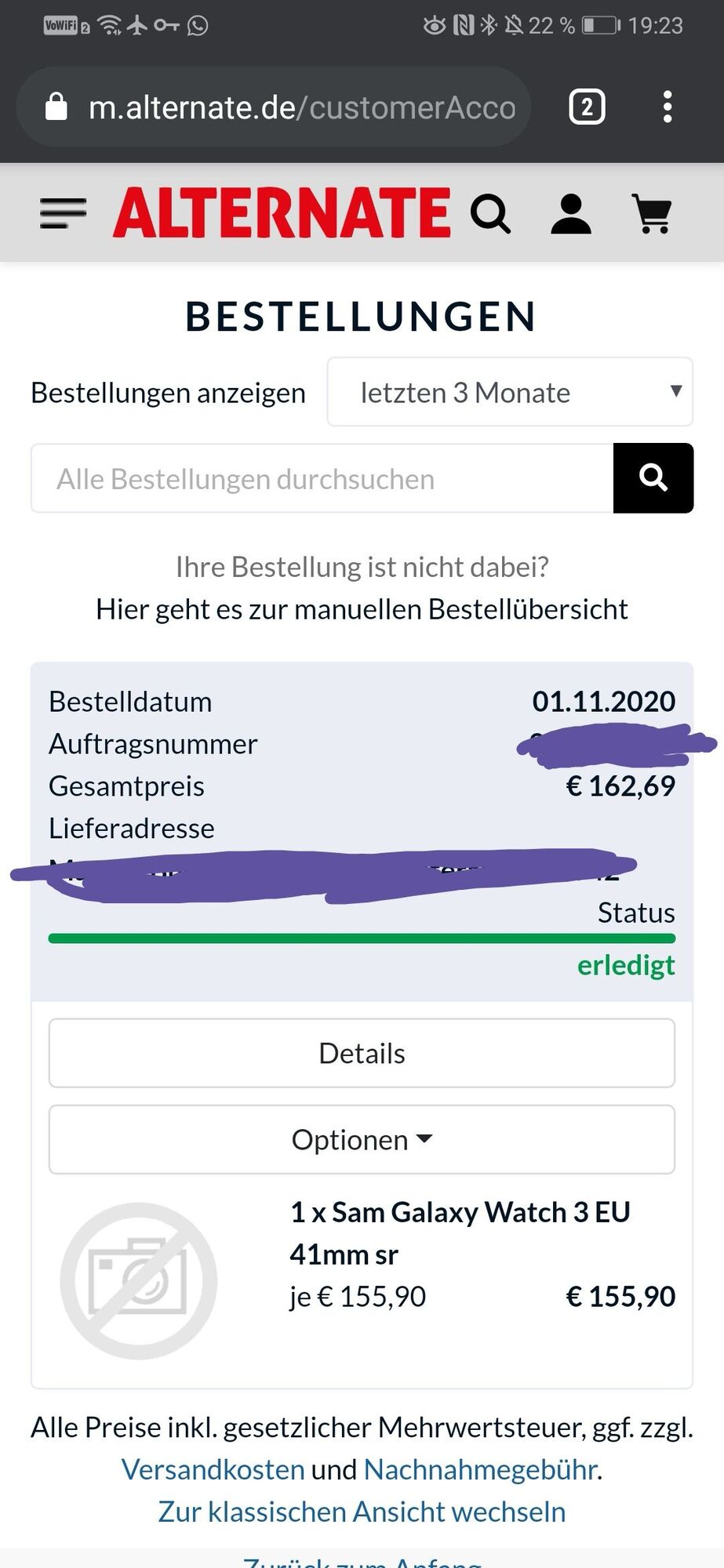Screen dimensions: 724x1568
Task: Open the customer account person icon
Action: tap(571, 213)
